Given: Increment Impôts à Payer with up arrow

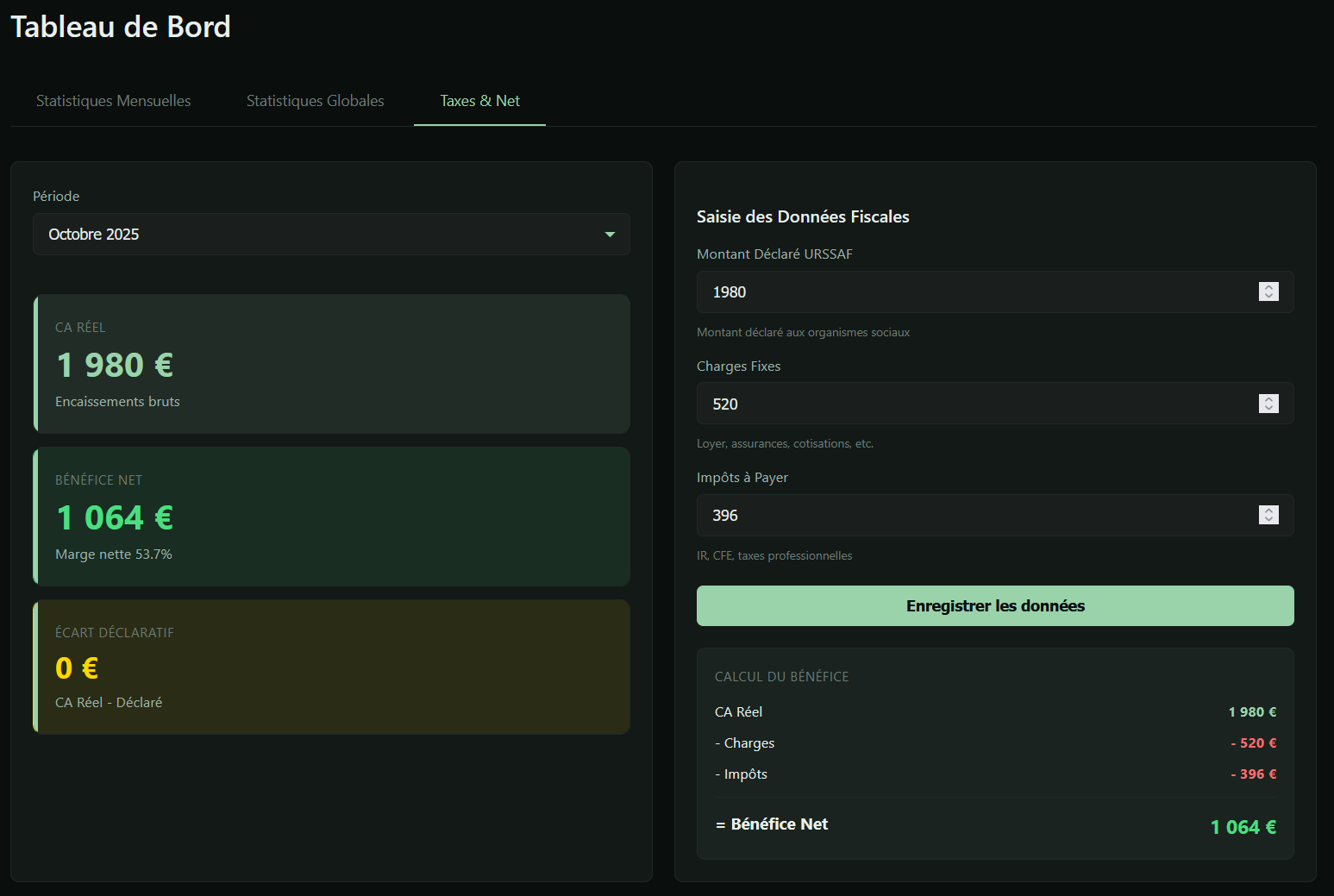Looking at the screenshot, I should tap(1268, 510).
